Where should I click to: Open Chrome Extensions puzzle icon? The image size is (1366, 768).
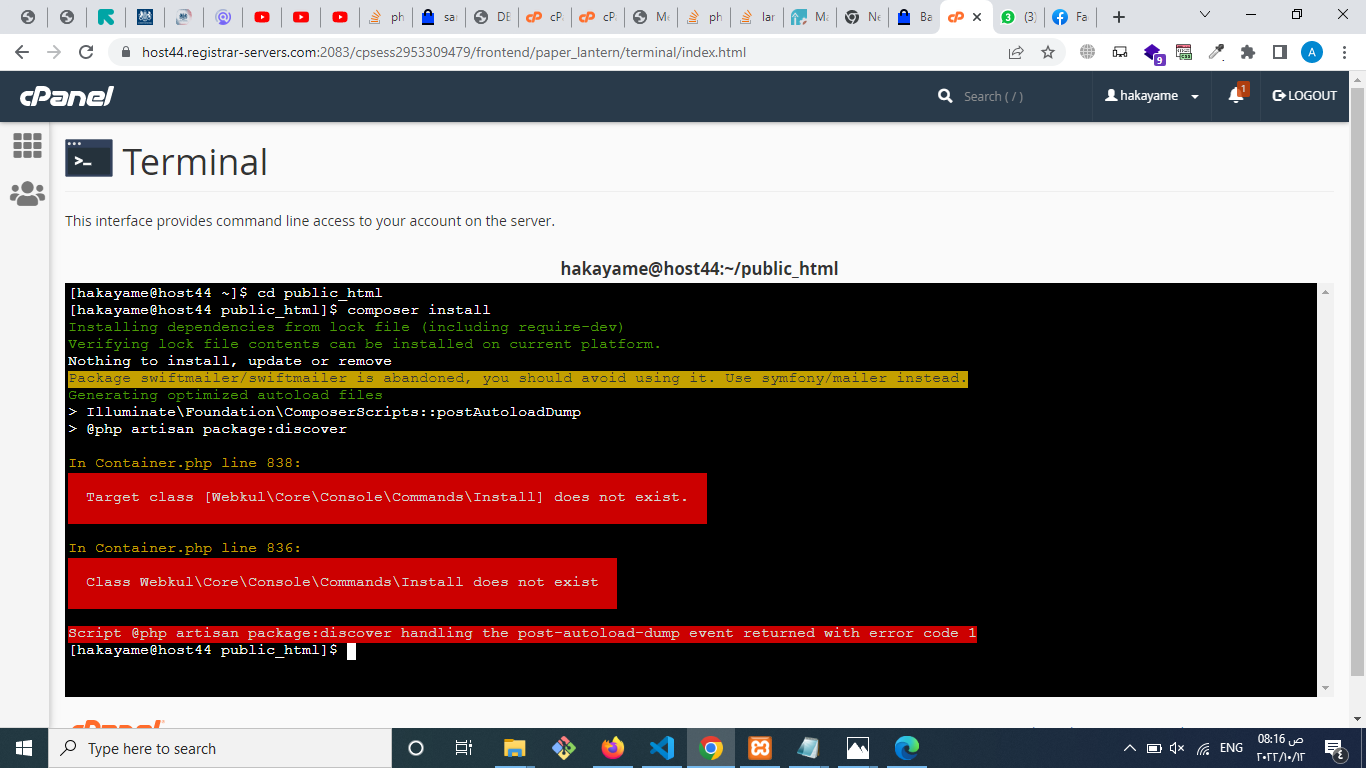(x=1248, y=52)
